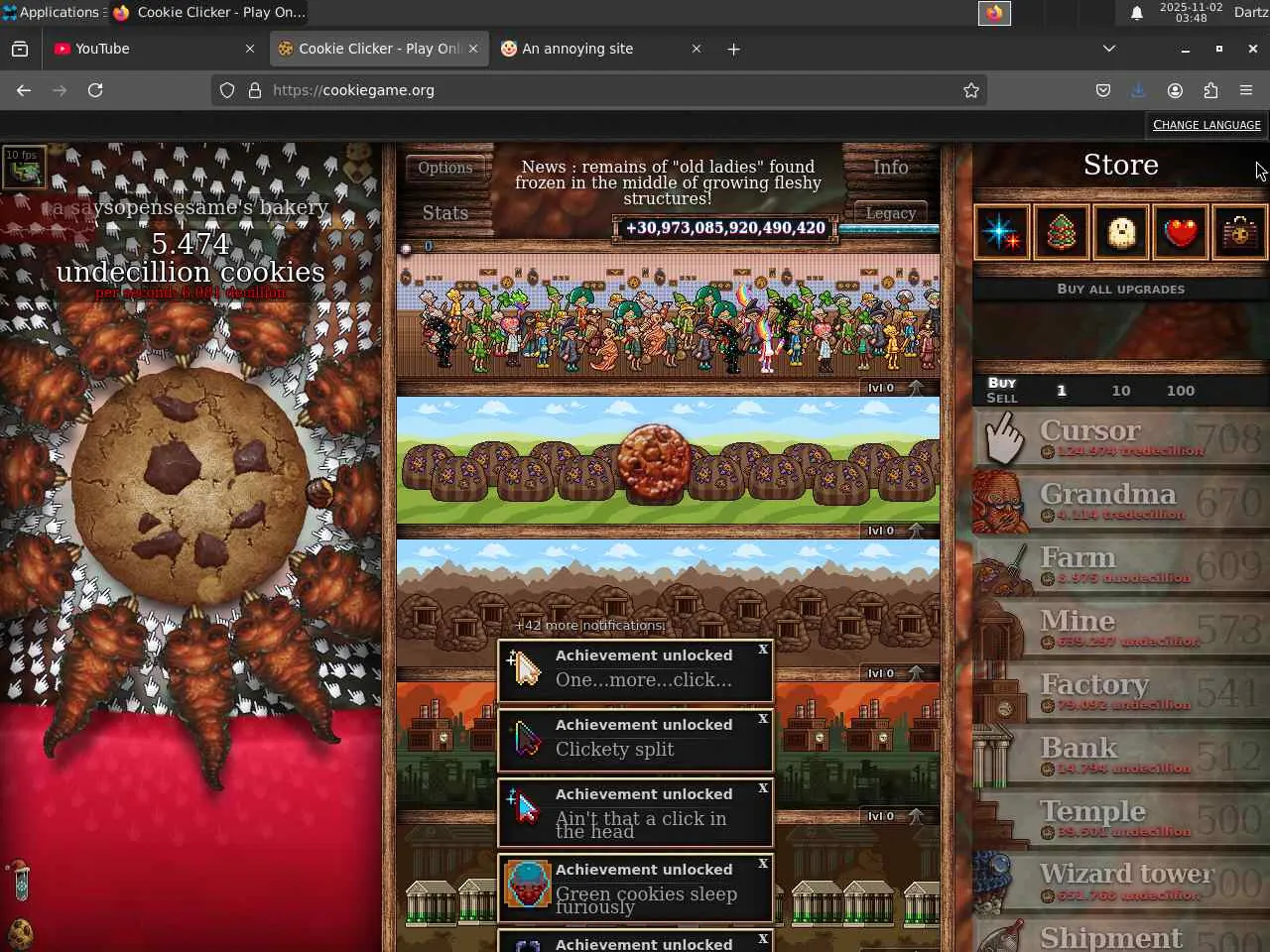Close the 'Green cookies sleep furiously' notification
1270x952 pixels.
tap(763, 864)
